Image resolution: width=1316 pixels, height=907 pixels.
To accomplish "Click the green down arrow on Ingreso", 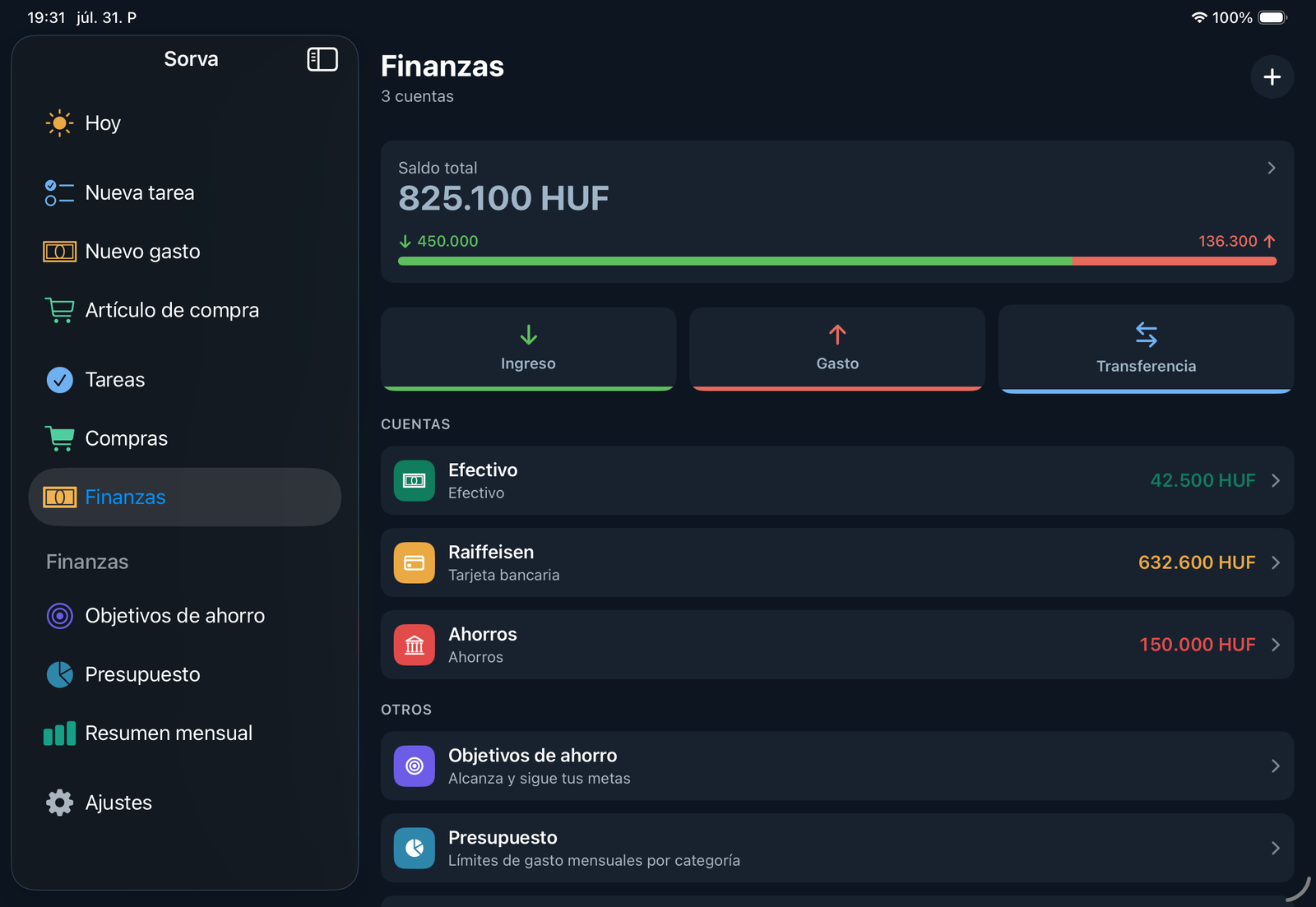I will (x=528, y=335).
